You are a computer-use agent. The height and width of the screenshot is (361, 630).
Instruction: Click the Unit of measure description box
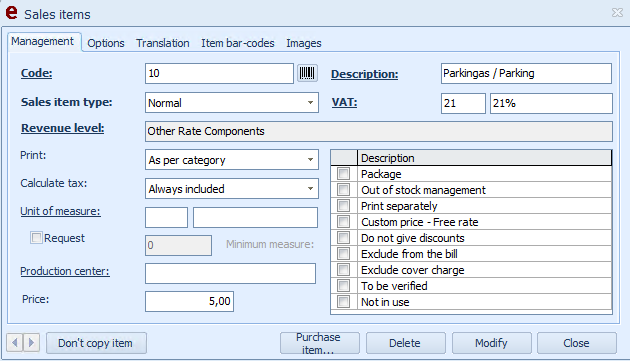256,217
